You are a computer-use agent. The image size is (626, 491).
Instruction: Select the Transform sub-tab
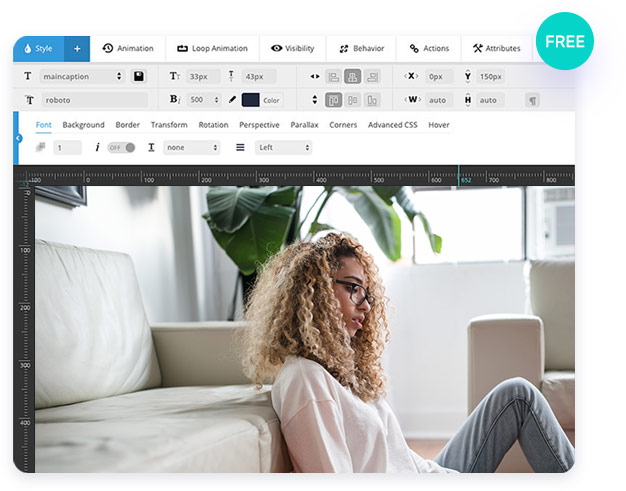coord(169,125)
